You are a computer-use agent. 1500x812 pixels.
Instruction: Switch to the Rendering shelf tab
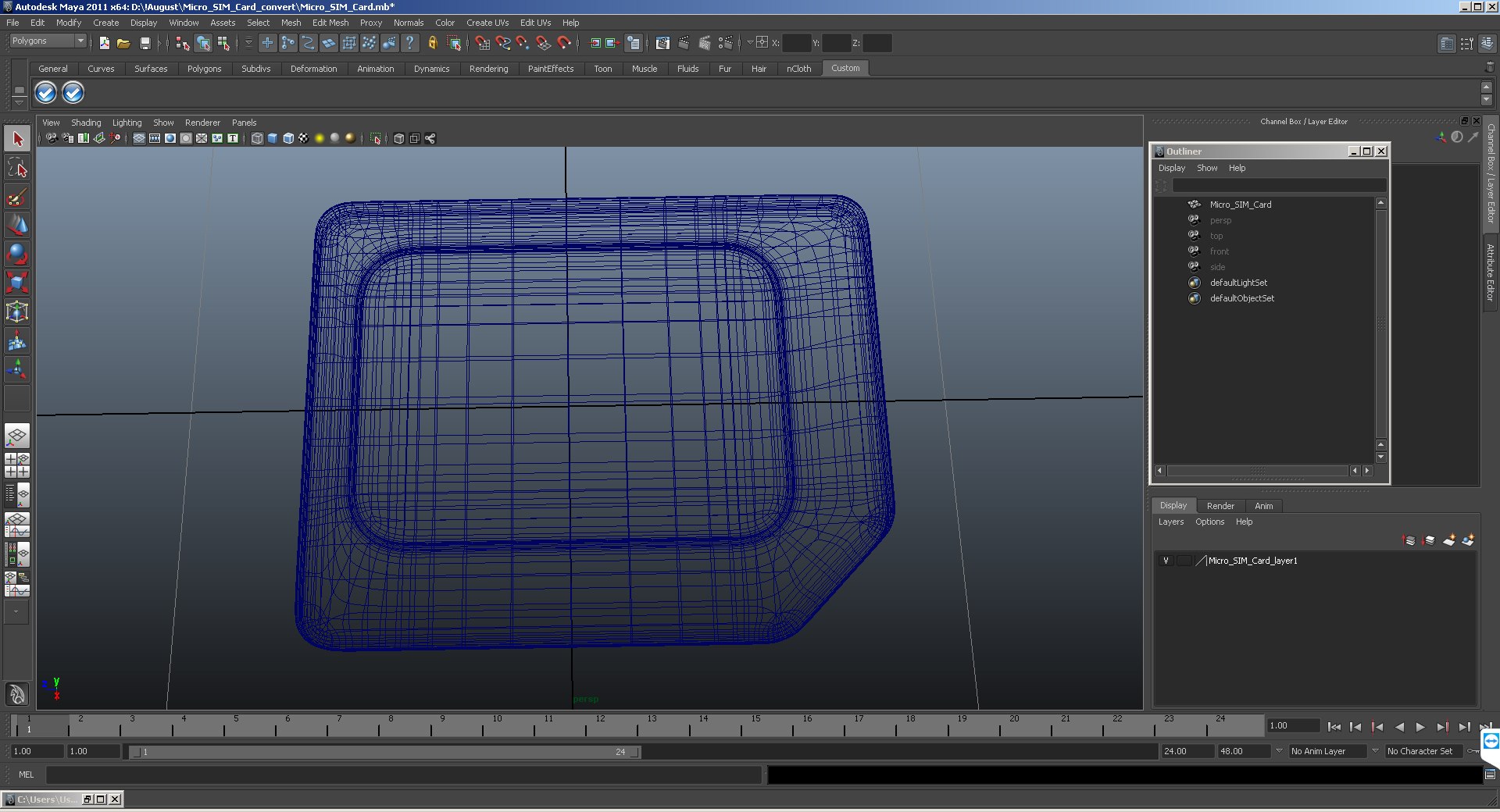(488, 69)
